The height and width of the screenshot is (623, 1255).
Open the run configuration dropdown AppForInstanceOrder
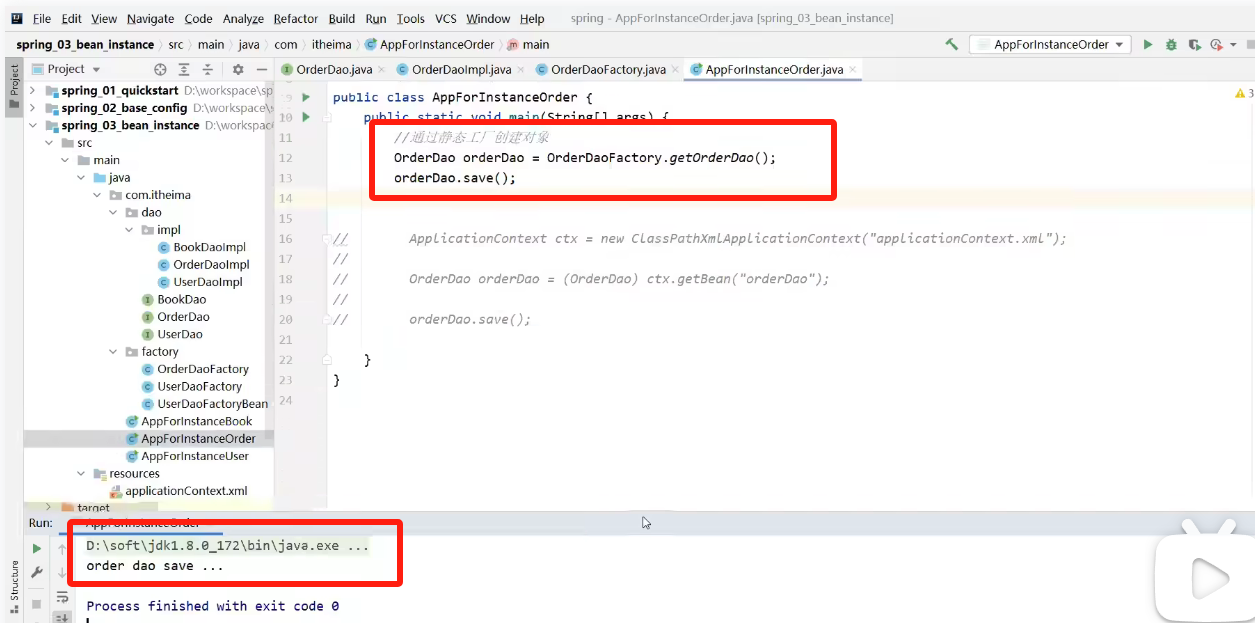point(1050,44)
